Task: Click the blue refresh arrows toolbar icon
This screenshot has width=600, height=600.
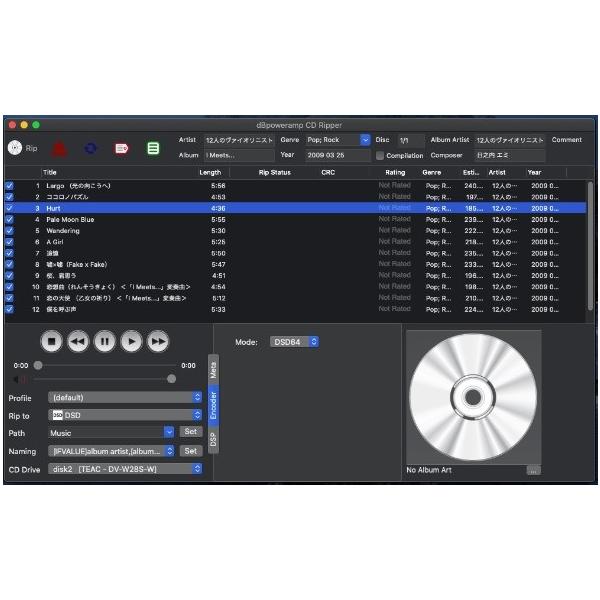Action: 91,148
